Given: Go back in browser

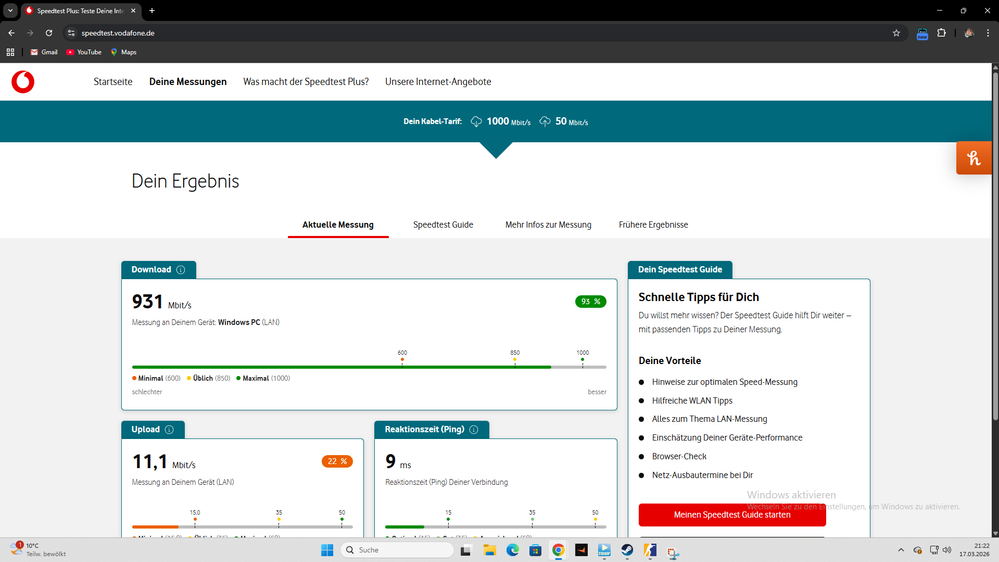Looking at the screenshot, I should coord(11,33).
